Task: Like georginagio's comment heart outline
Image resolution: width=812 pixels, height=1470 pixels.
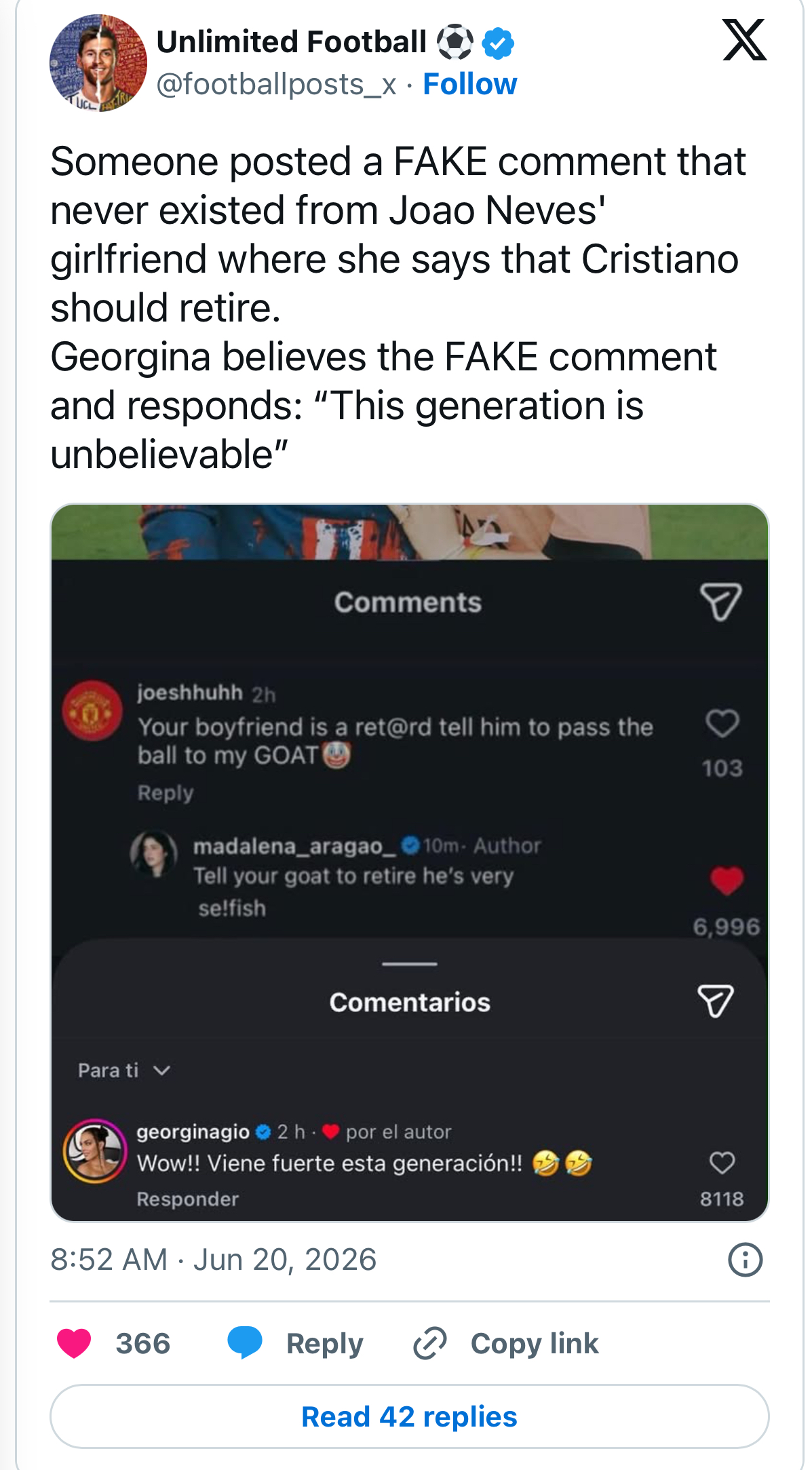Action: 722,1163
